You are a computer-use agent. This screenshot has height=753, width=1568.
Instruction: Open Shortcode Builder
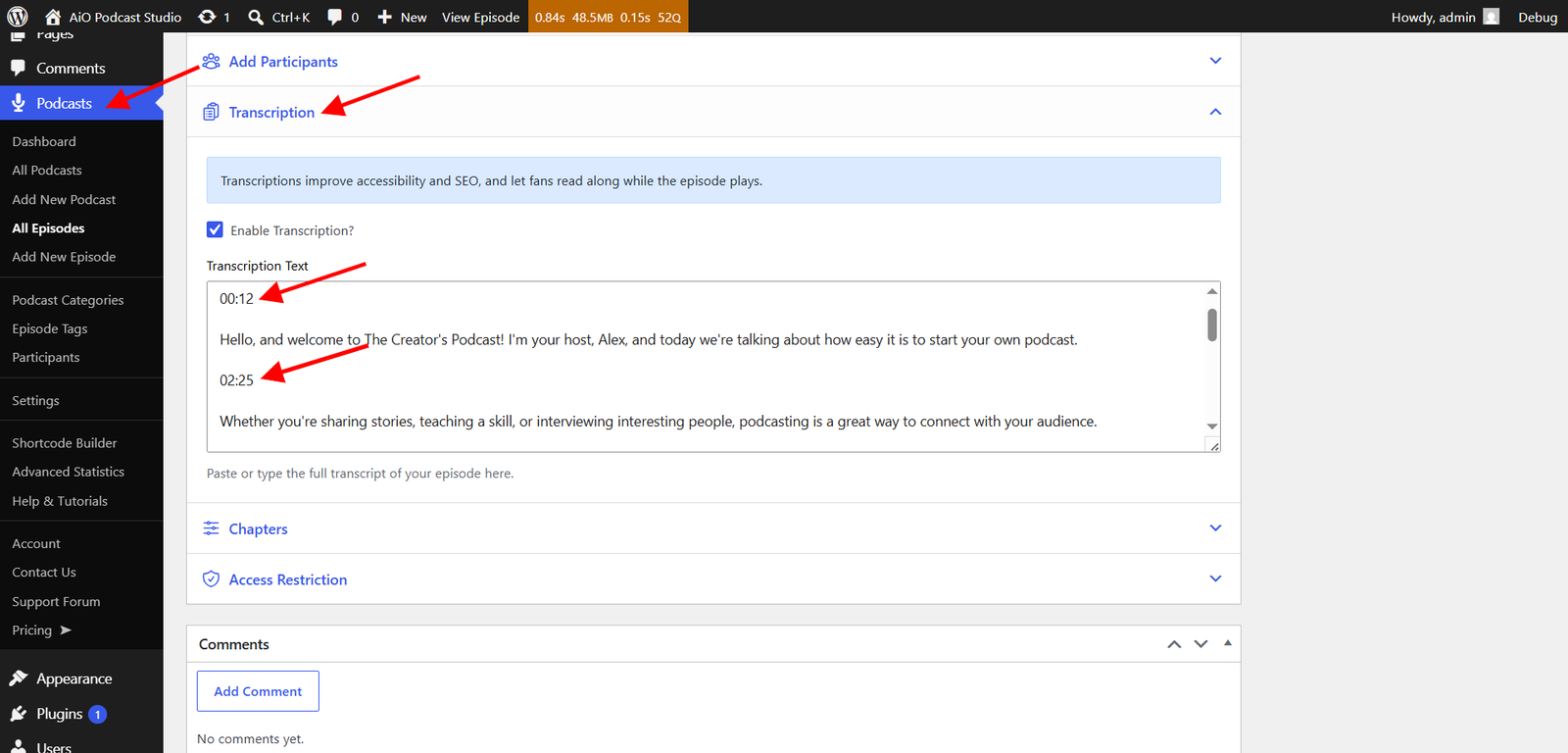[x=65, y=443]
